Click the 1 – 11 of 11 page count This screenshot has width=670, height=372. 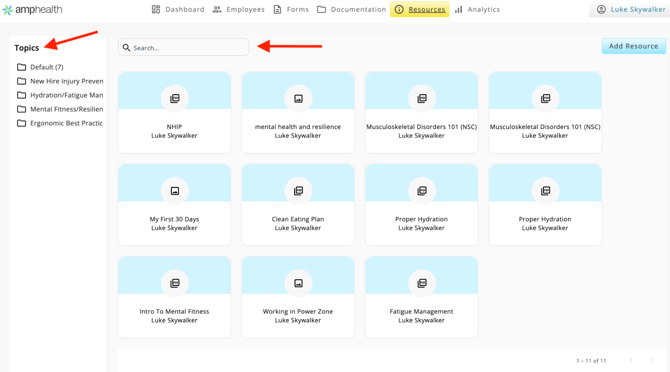coord(591,361)
